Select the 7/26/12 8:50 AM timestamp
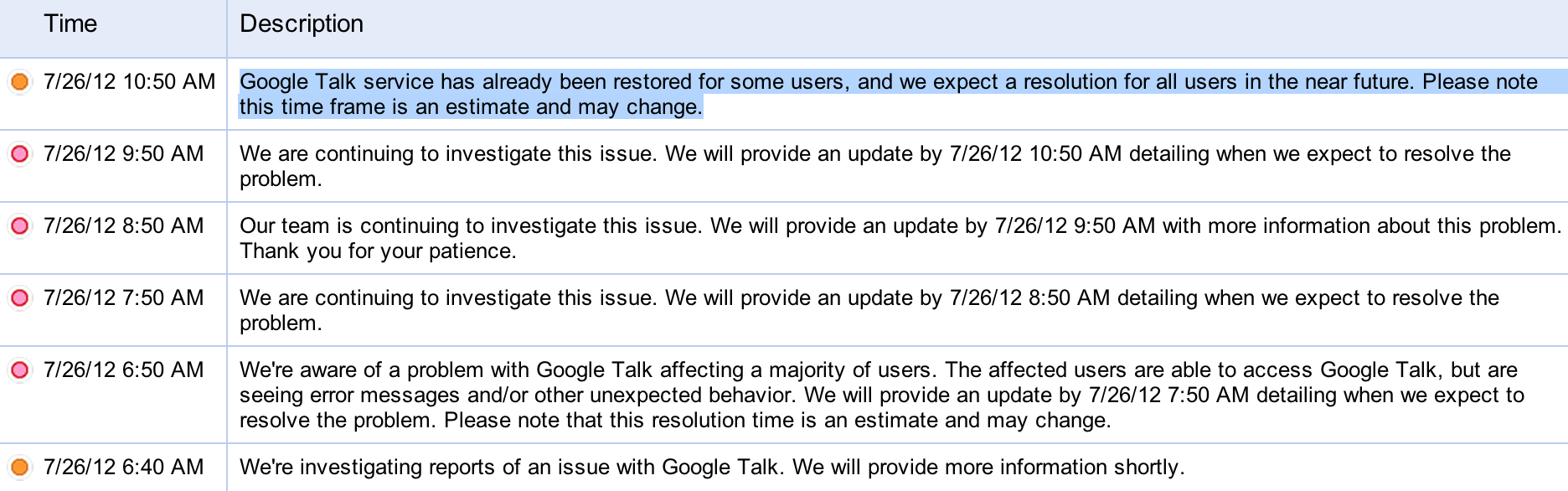Viewport: 1568px width, 491px height. [123, 226]
